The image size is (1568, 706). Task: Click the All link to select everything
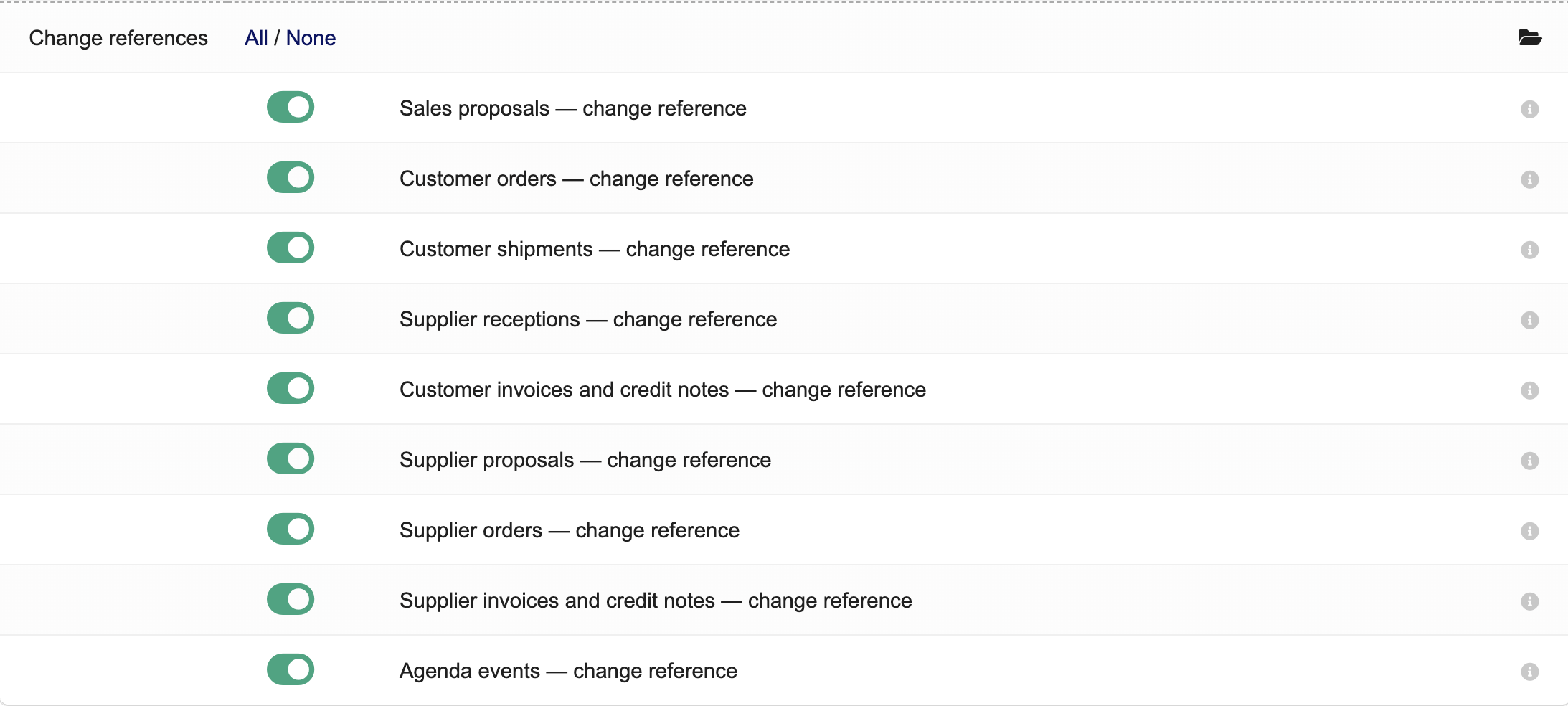point(256,38)
